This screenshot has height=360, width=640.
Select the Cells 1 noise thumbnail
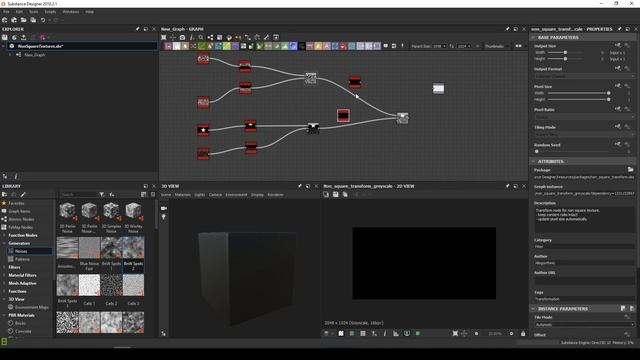coord(89,285)
